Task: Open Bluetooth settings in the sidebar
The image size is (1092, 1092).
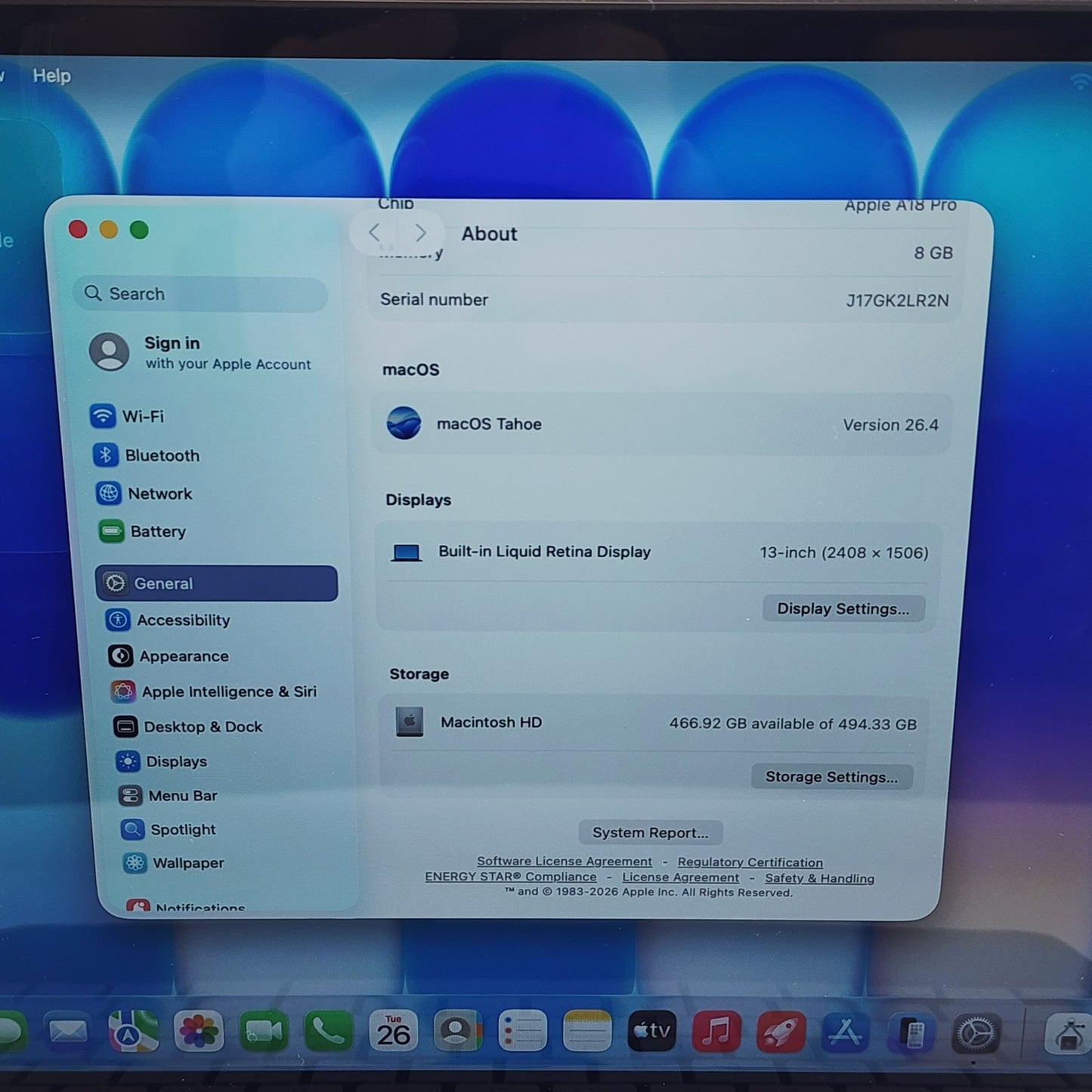Action: 147,455
